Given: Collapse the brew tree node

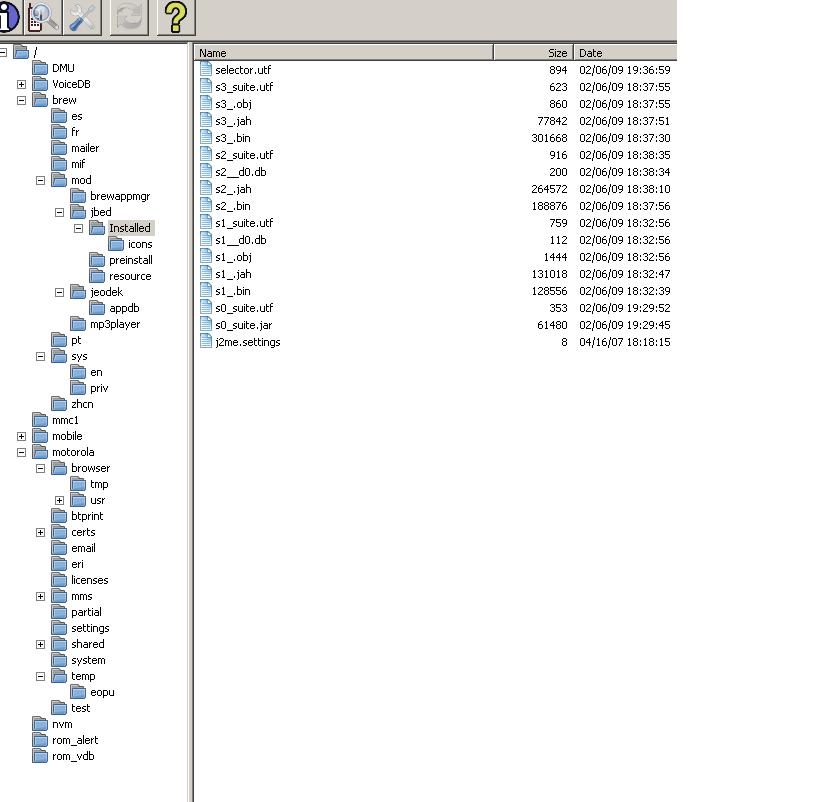Looking at the screenshot, I should tap(21, 100).
